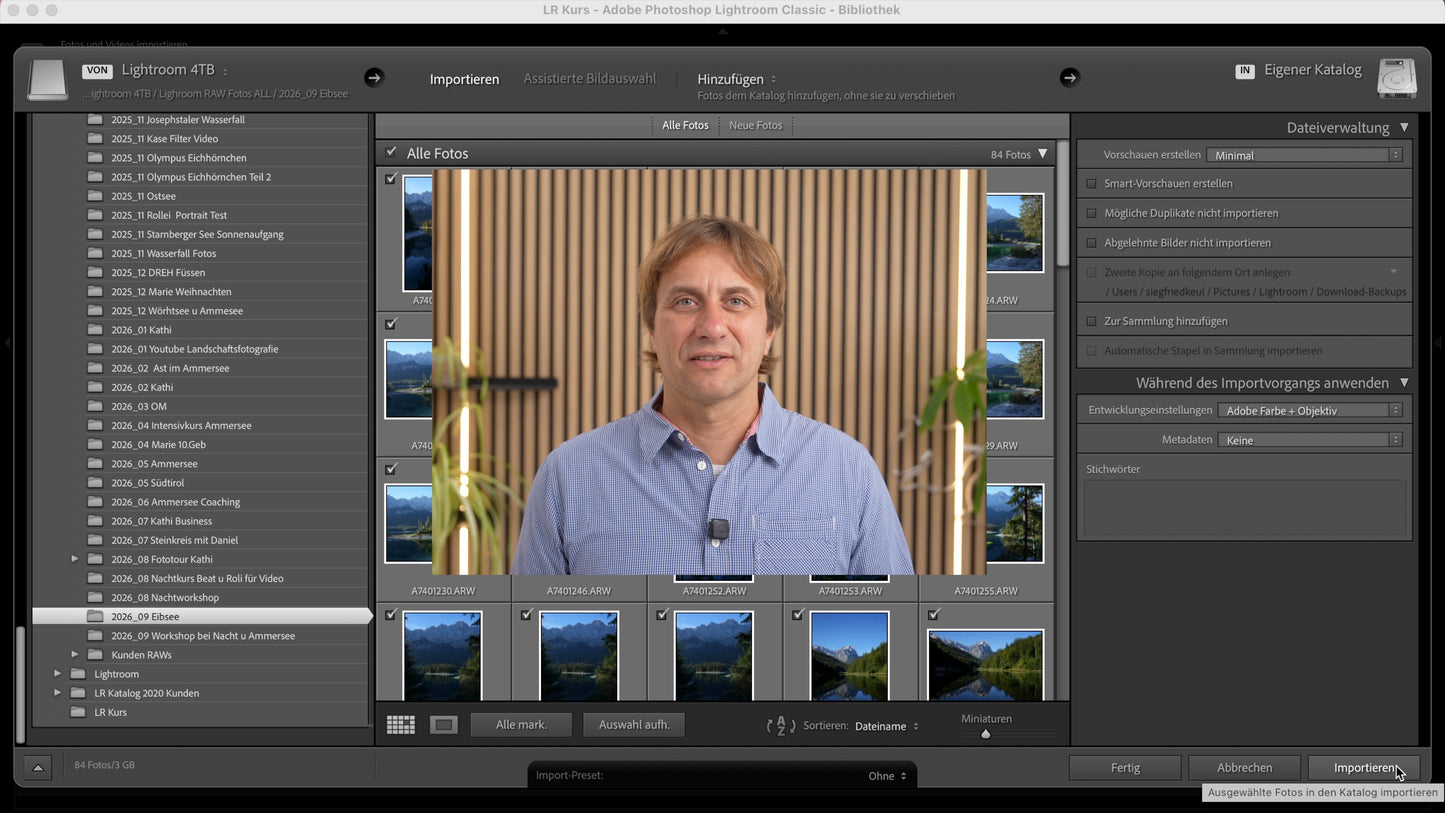Check Abgelehnte Bilder nicht importieren
Image resolution: width=1445 pixels, height=813 pixels.
point(1092,243)
